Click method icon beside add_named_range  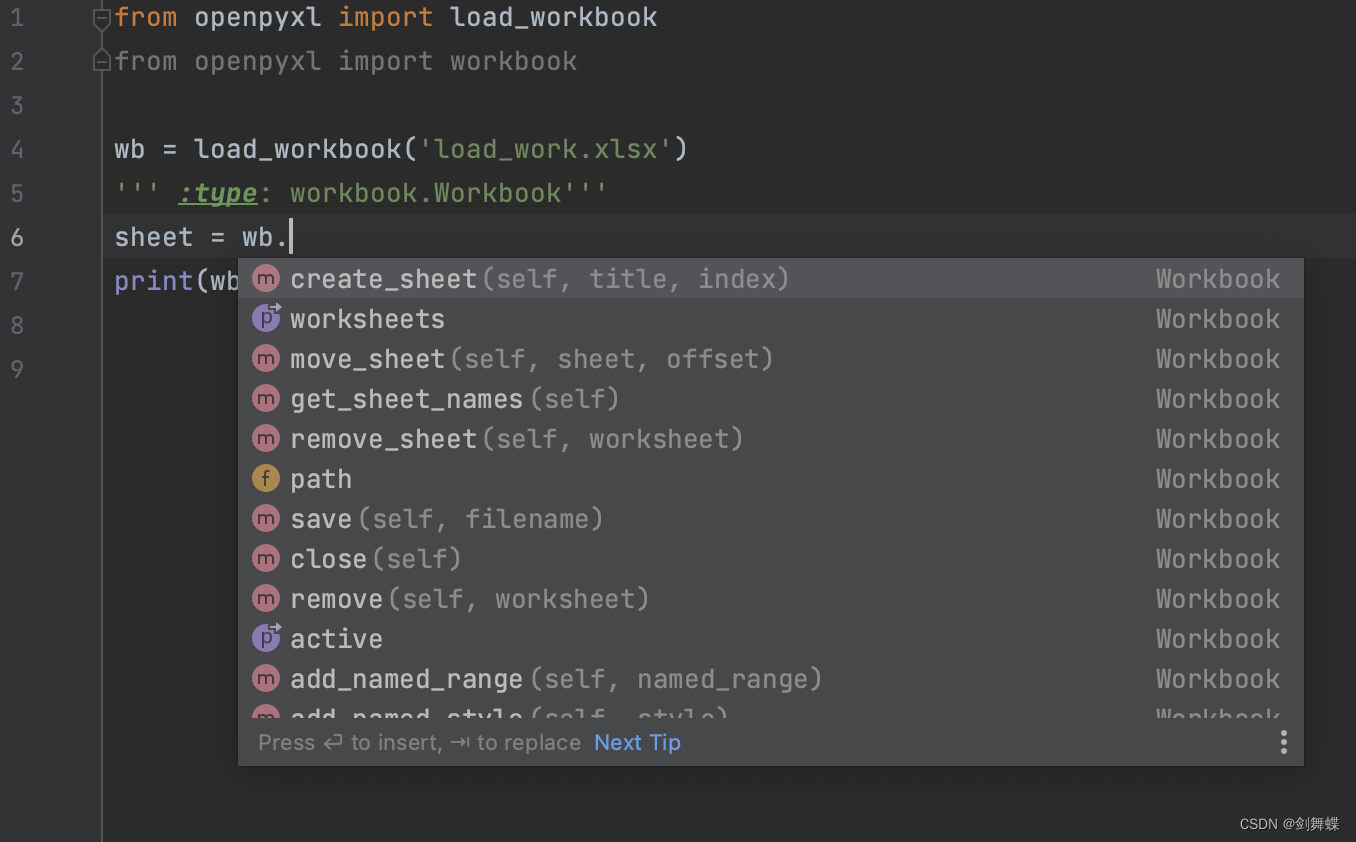click(265, 678)
